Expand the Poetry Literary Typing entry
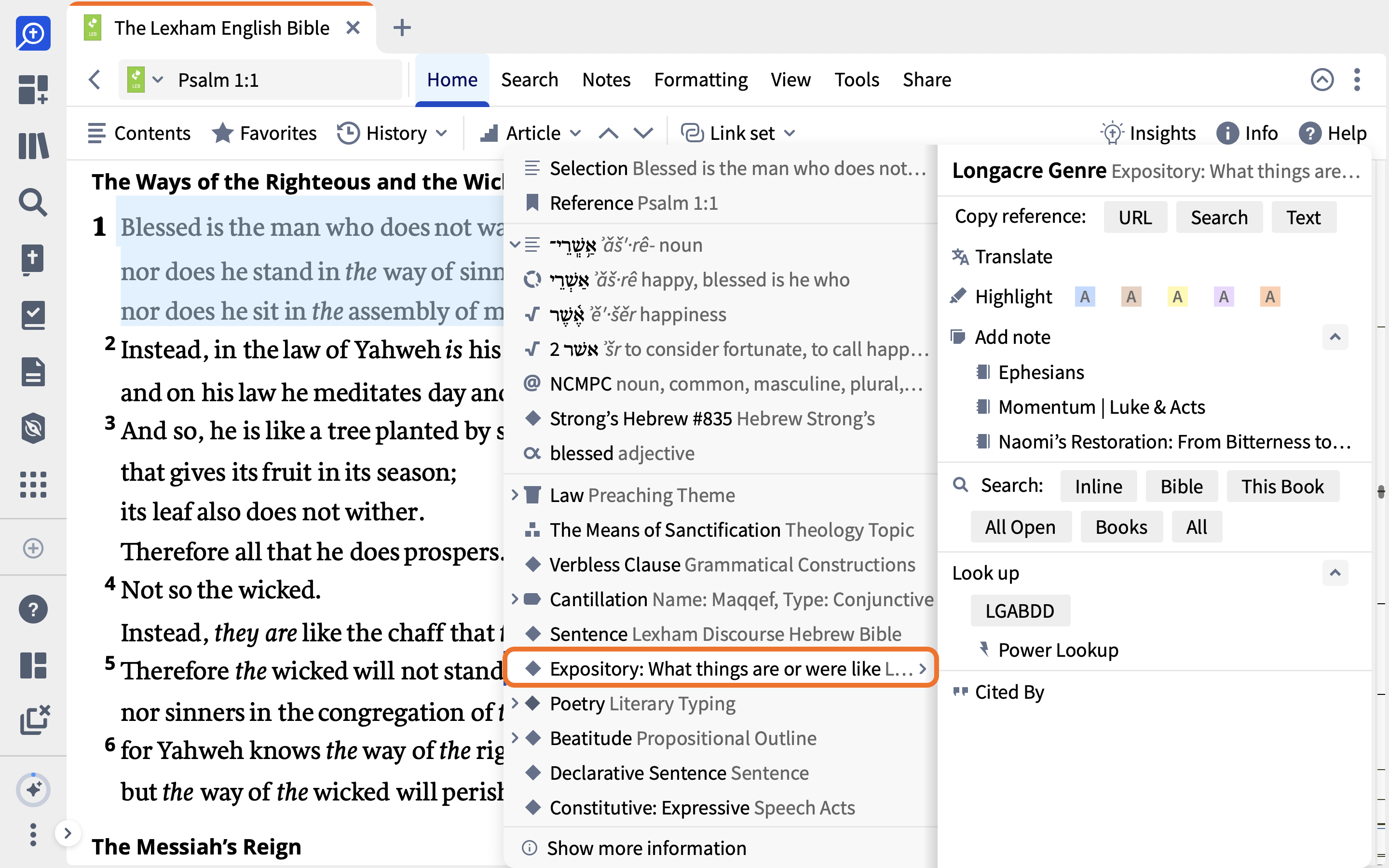This screenshot has height=868, width=1389. 515,703
